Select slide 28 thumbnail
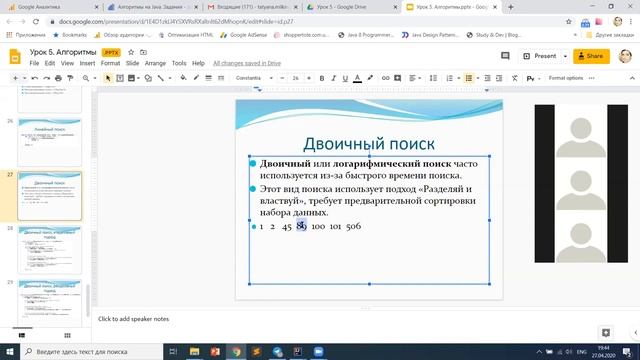Image resolution: width=640 pixels, height=360 pixels. (x=49, y=249)
